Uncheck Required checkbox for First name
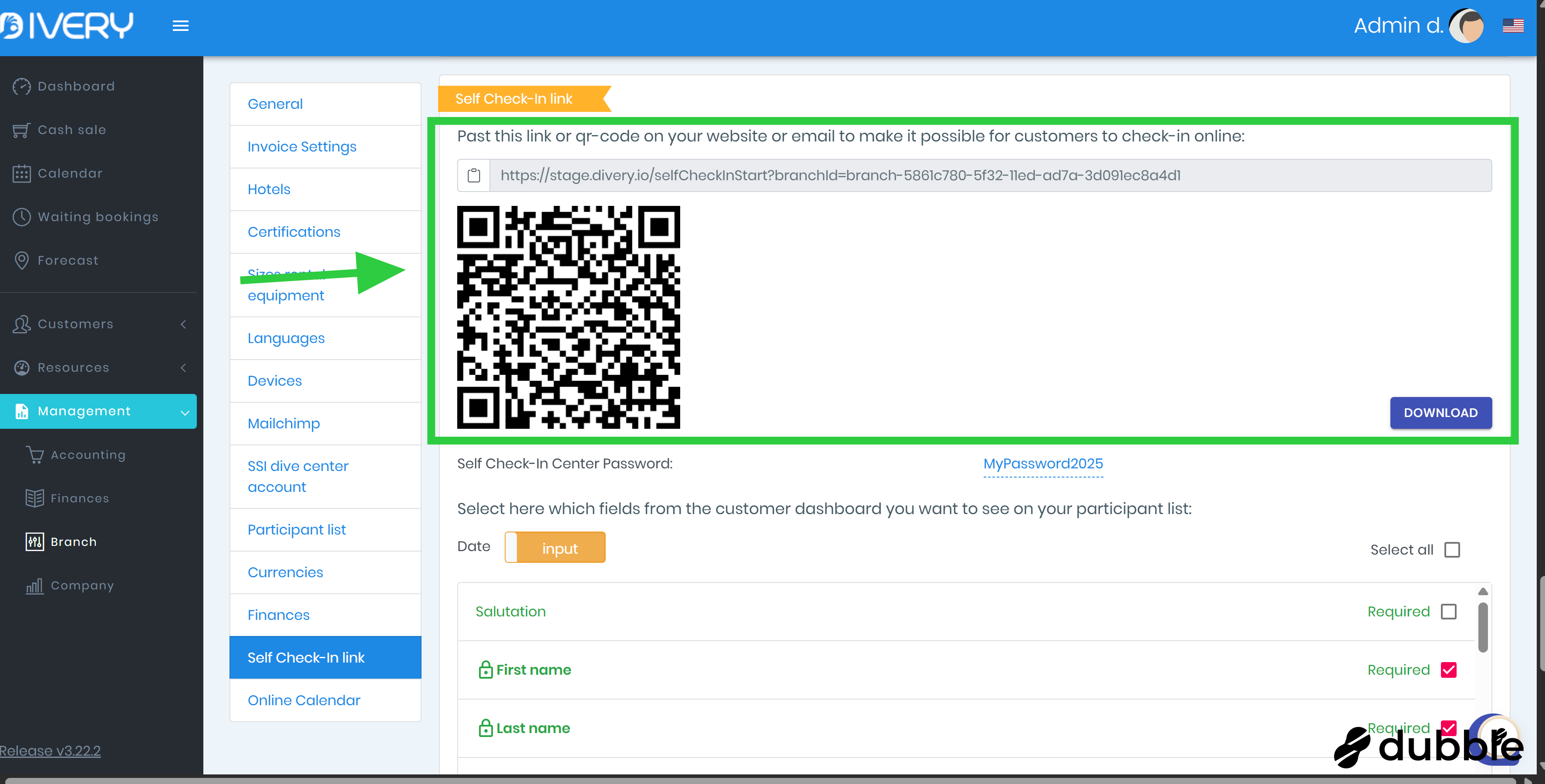 coord(1448,670)
